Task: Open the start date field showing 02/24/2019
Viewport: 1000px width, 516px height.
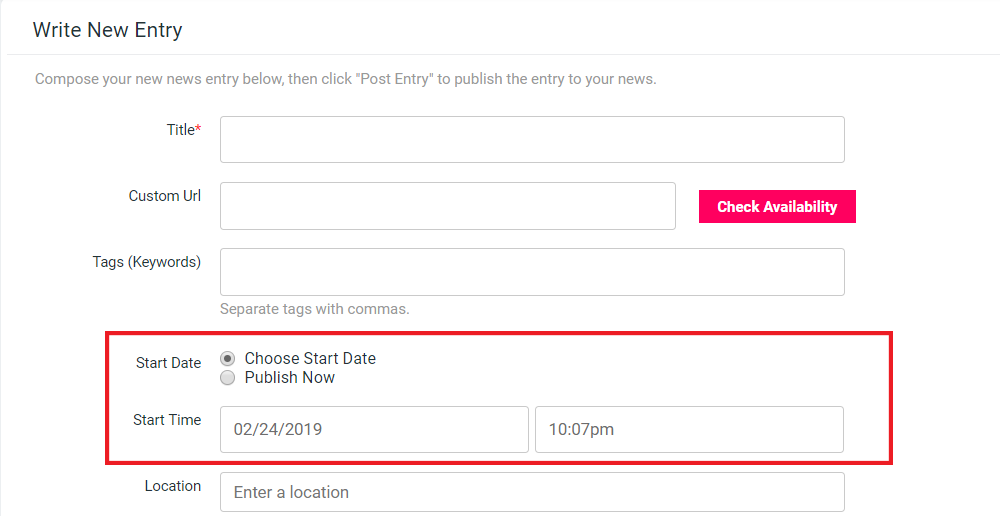Action: click(374, 429)
